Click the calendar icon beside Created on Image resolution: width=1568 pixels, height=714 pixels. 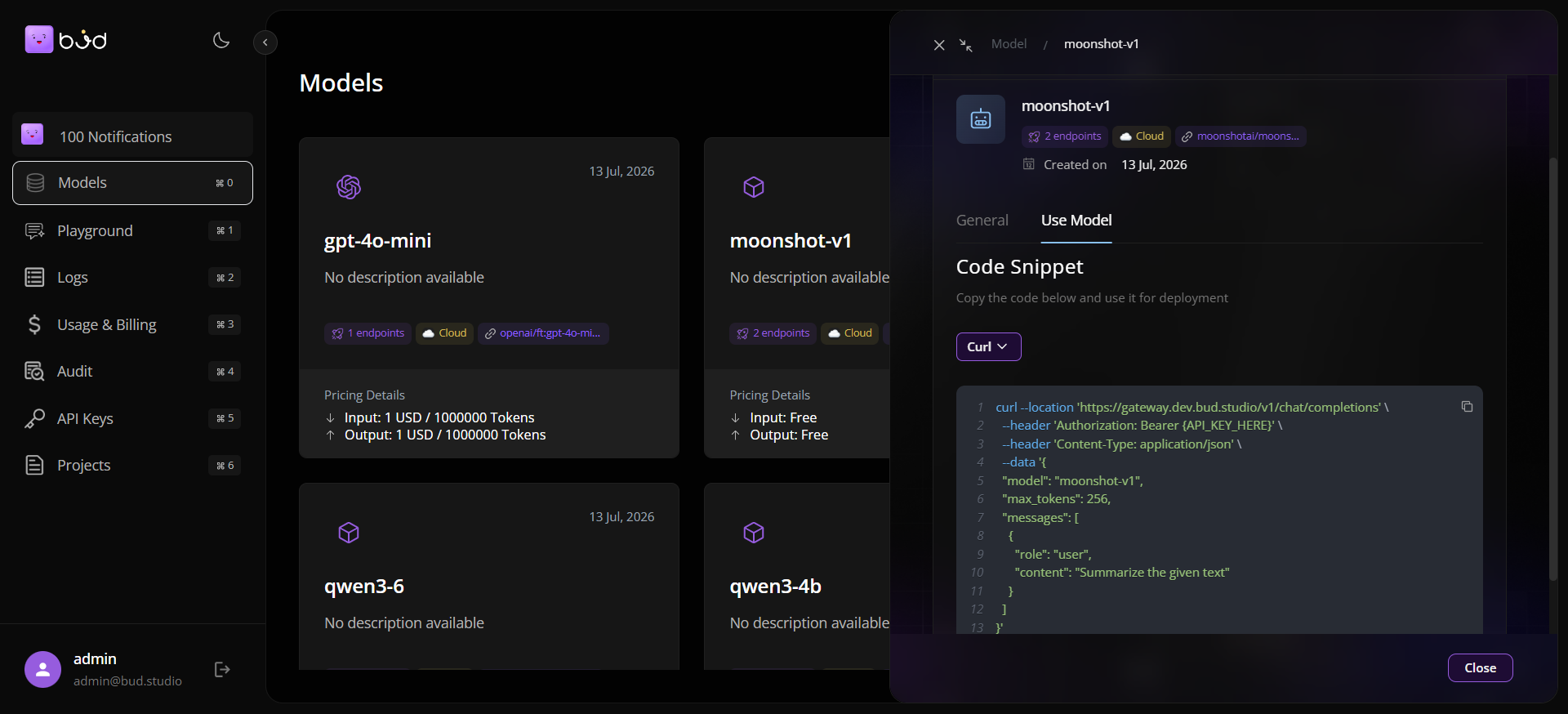point(1029,164)
